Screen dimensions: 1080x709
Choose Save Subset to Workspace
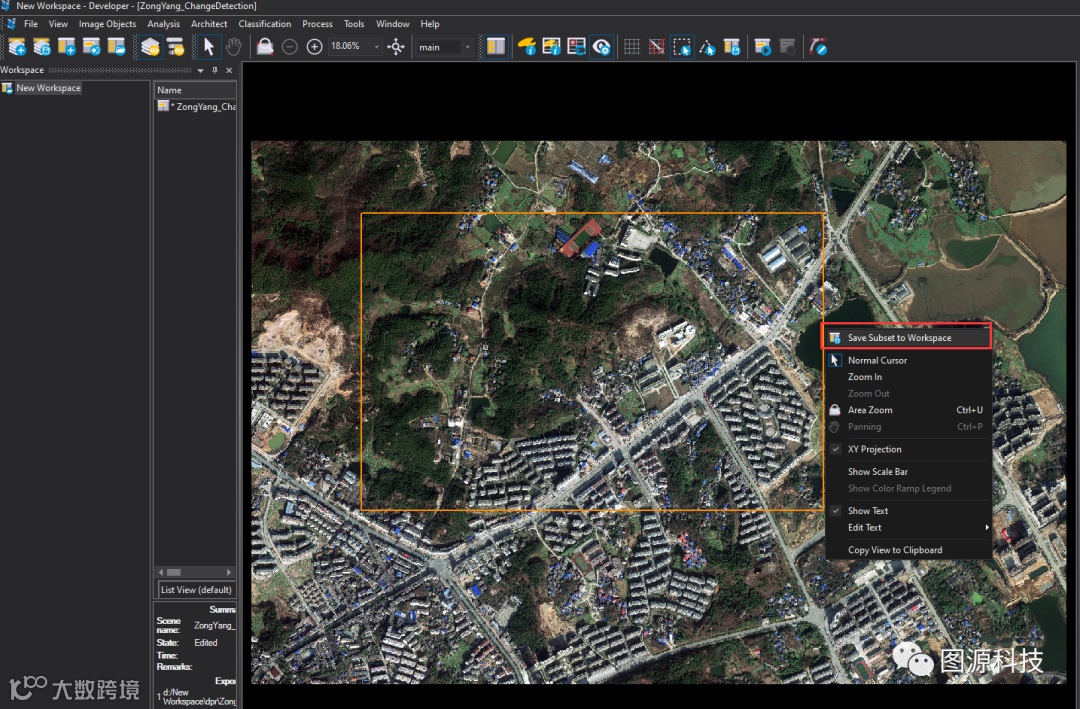899,338
